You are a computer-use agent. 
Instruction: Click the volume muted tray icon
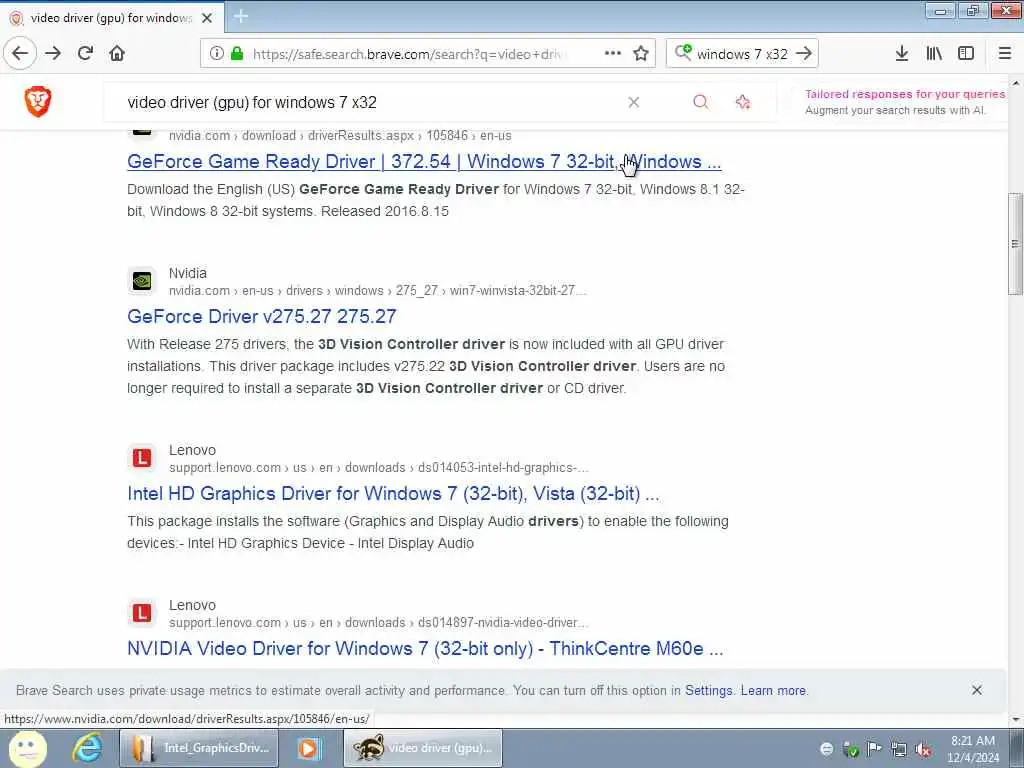point(923,750)
